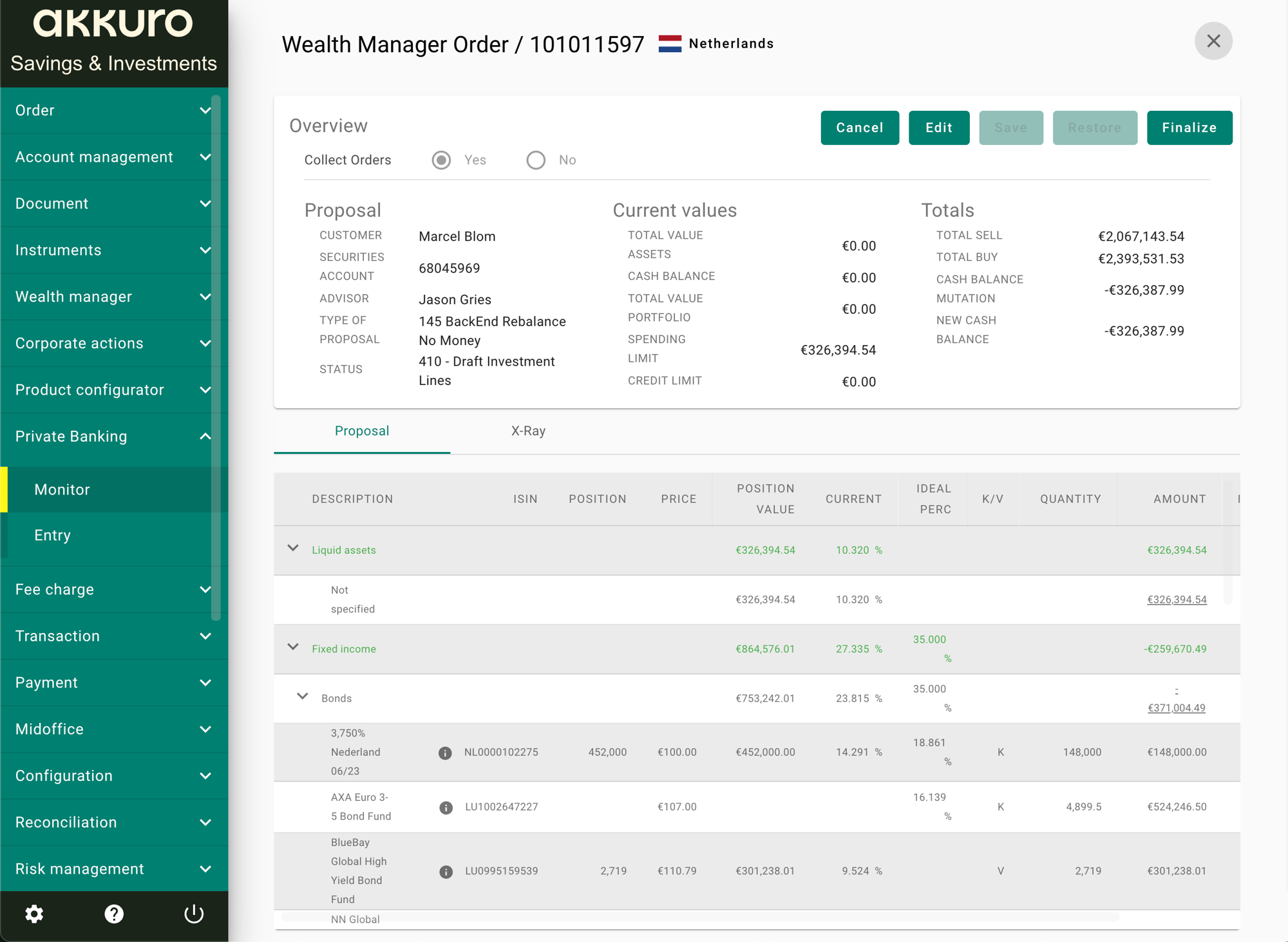The height and width of the screenshot is (942, 1288).
Task: Click ISIN LU0995159539
Action: point(502,871)
